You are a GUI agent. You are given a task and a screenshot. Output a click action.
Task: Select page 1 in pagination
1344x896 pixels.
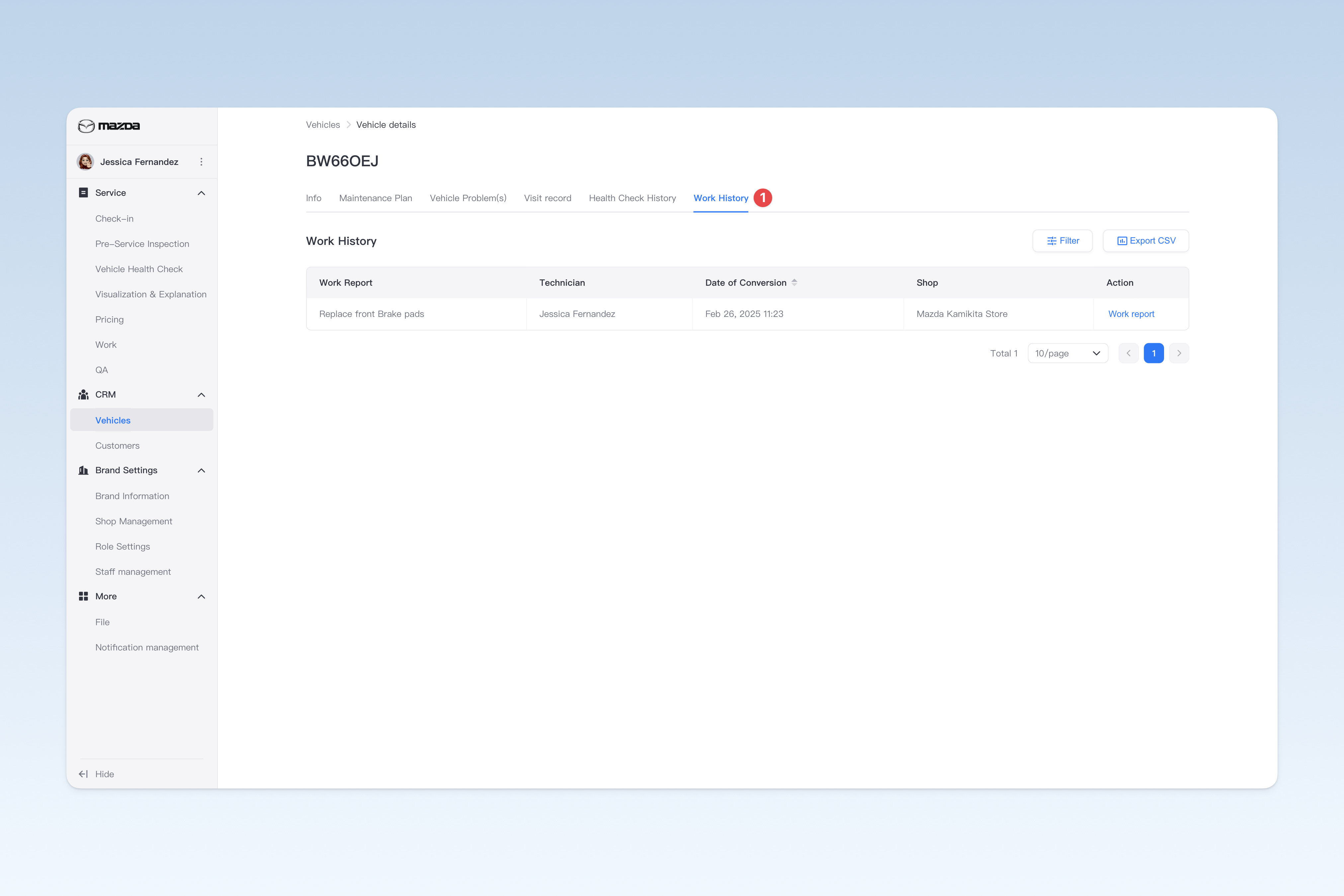[x=1154, y=353]
